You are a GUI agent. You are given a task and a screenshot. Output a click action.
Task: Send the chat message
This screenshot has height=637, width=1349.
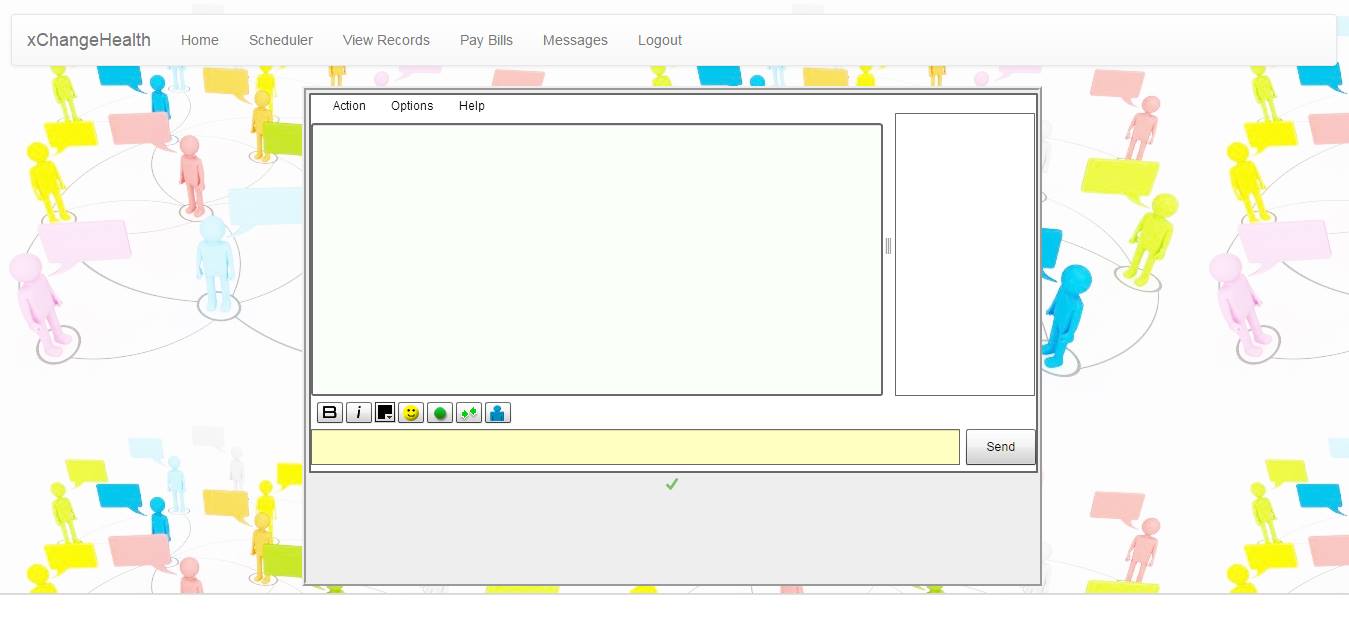[1000, 447]
